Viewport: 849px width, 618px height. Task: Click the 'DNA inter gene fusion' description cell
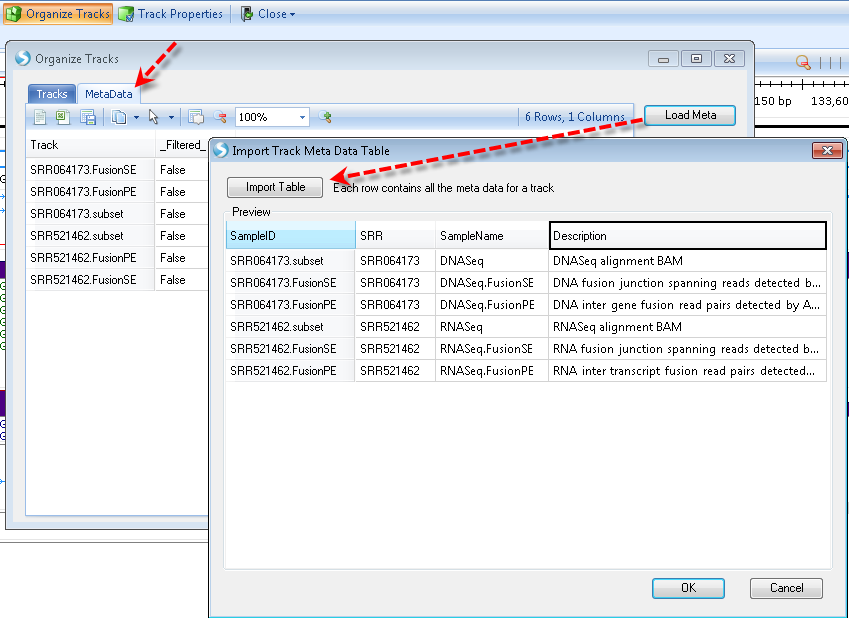point(688,305)
